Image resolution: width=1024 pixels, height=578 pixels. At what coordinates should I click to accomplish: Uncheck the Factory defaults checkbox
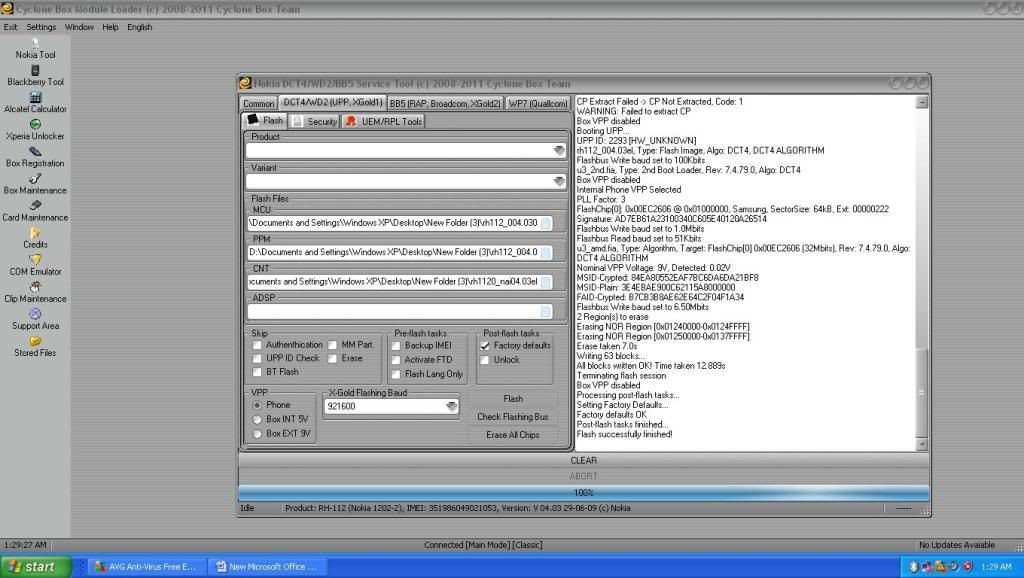coord(486,345)
